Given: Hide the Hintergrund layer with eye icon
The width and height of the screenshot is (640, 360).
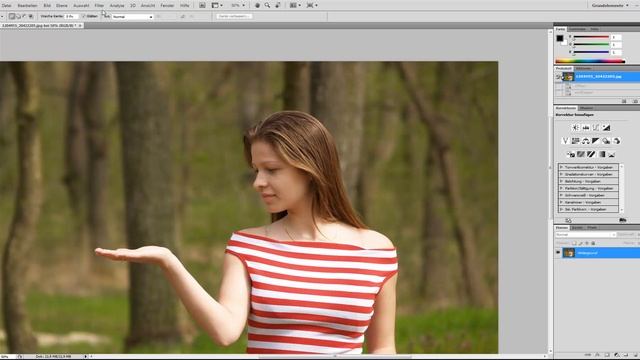Looking at the screenshot, I should tap(558, 253).
